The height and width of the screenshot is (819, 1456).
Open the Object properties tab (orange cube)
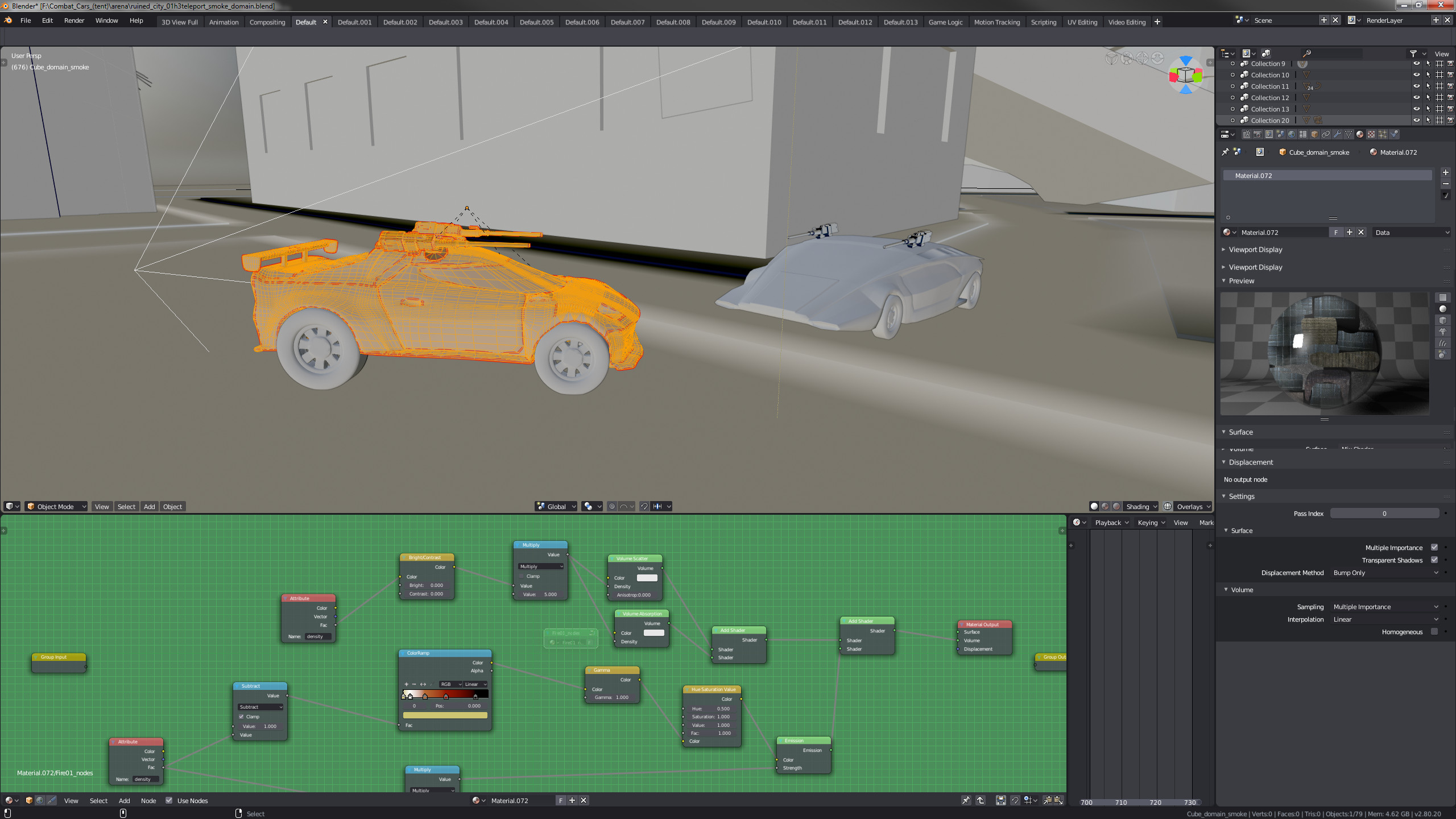[x=1314, y=134]
